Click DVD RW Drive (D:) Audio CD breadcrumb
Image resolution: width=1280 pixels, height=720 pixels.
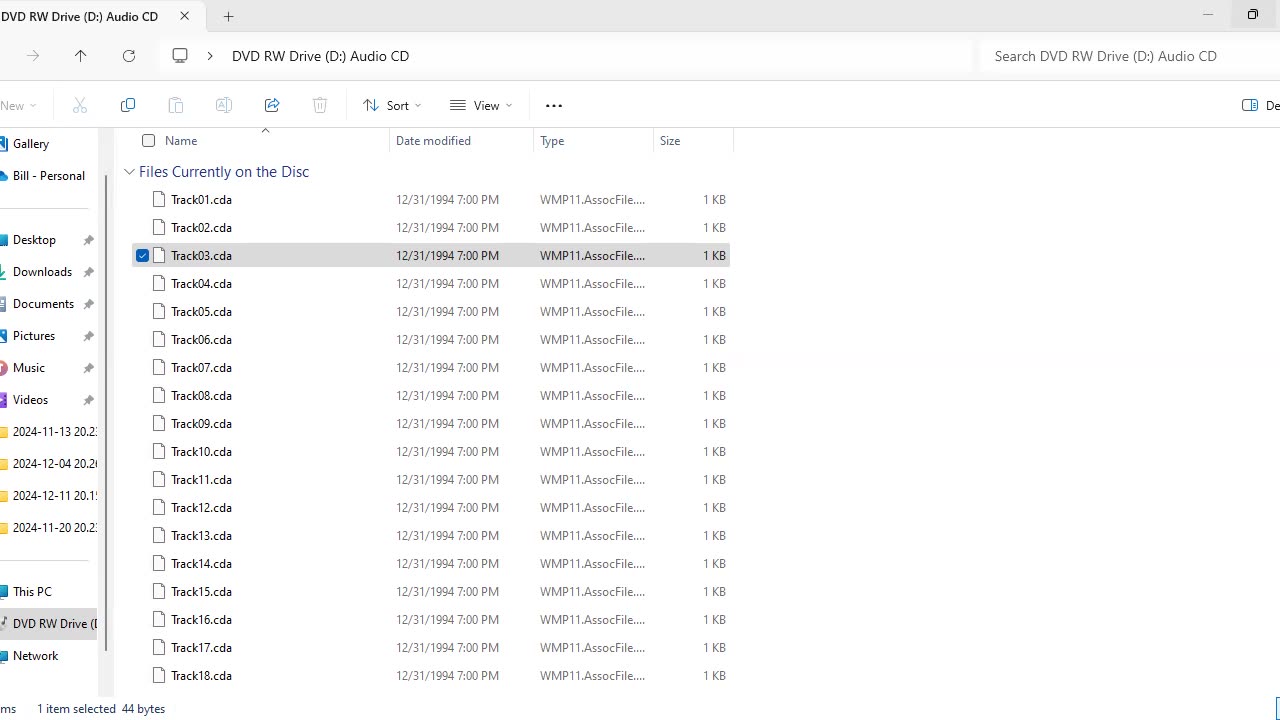pyautogui.click(x=320, y=56)
